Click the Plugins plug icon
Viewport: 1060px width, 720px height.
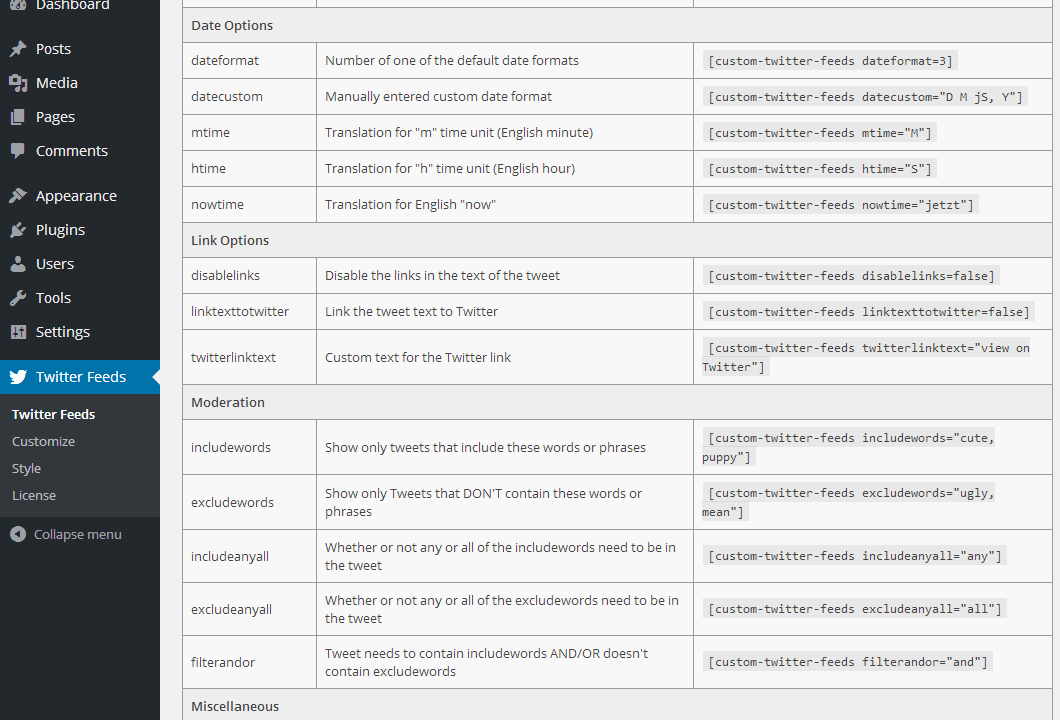coord(18,230)
